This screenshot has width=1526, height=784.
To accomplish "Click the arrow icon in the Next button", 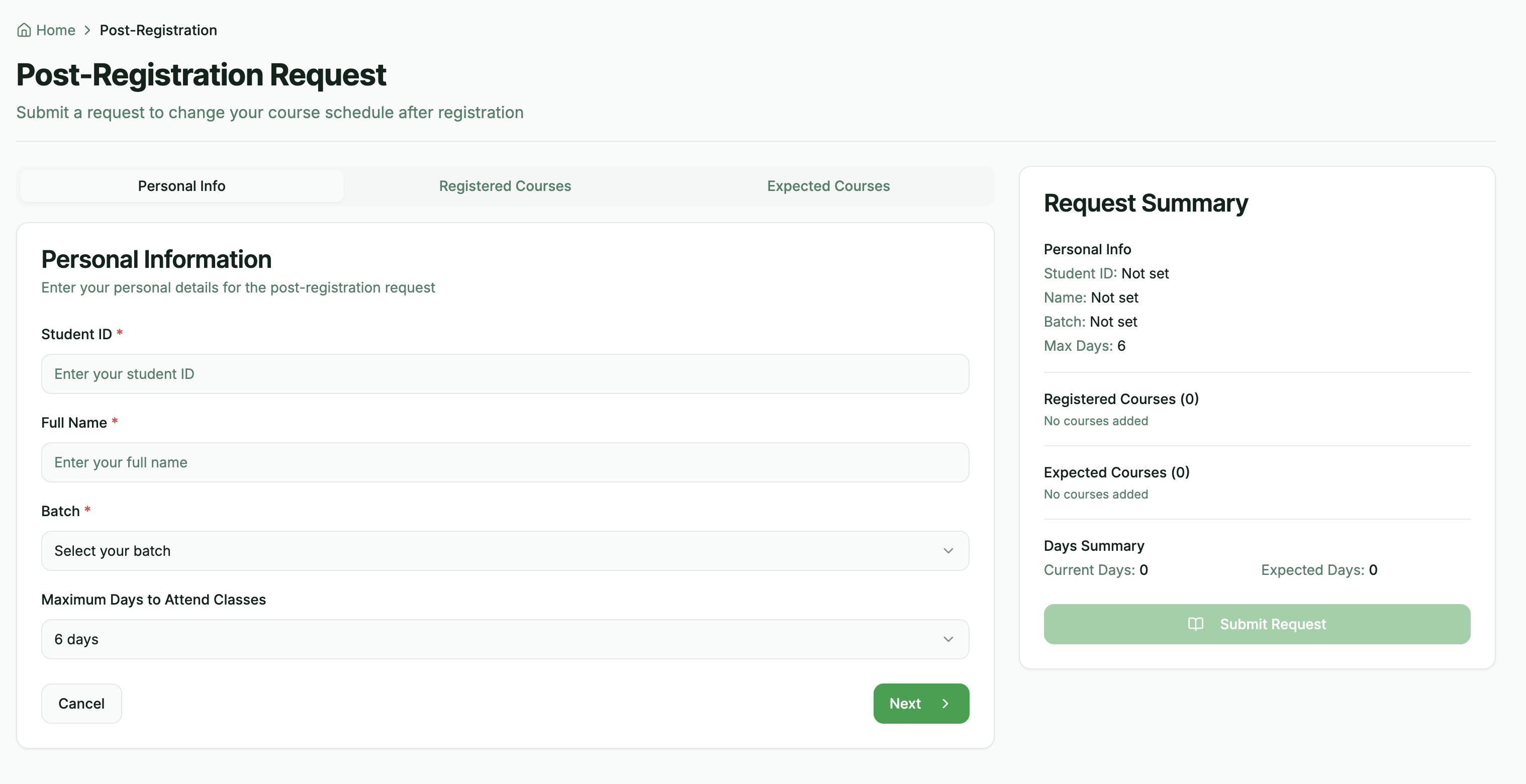I will 944,704.
